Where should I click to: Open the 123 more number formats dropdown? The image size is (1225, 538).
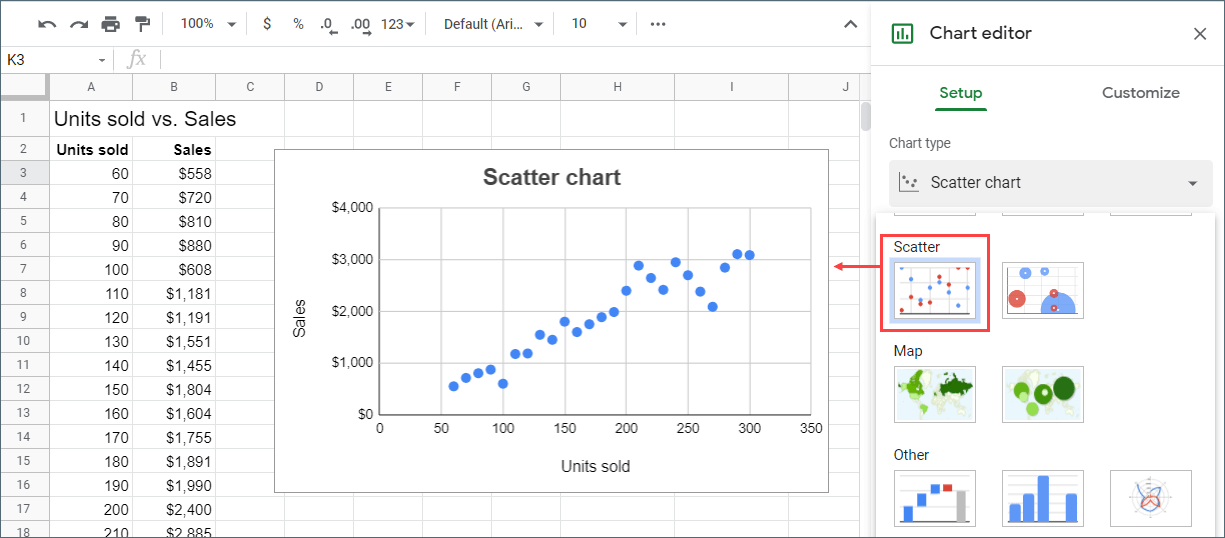[x=398, y=24]
